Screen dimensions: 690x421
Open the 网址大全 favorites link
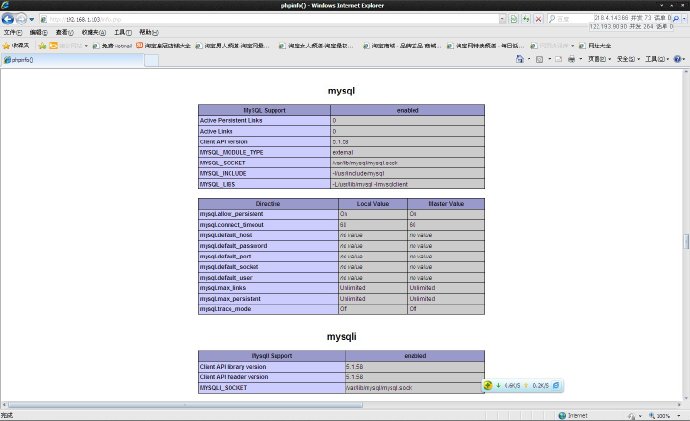pos(595,46)
